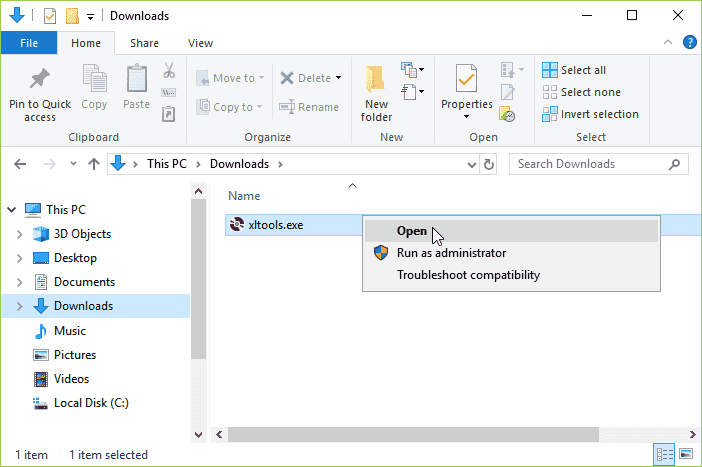Image resolution: width=702 pixels, height=467 pixels.
Task: Refresh the Downloads folder view
Action: click(488, 164)
